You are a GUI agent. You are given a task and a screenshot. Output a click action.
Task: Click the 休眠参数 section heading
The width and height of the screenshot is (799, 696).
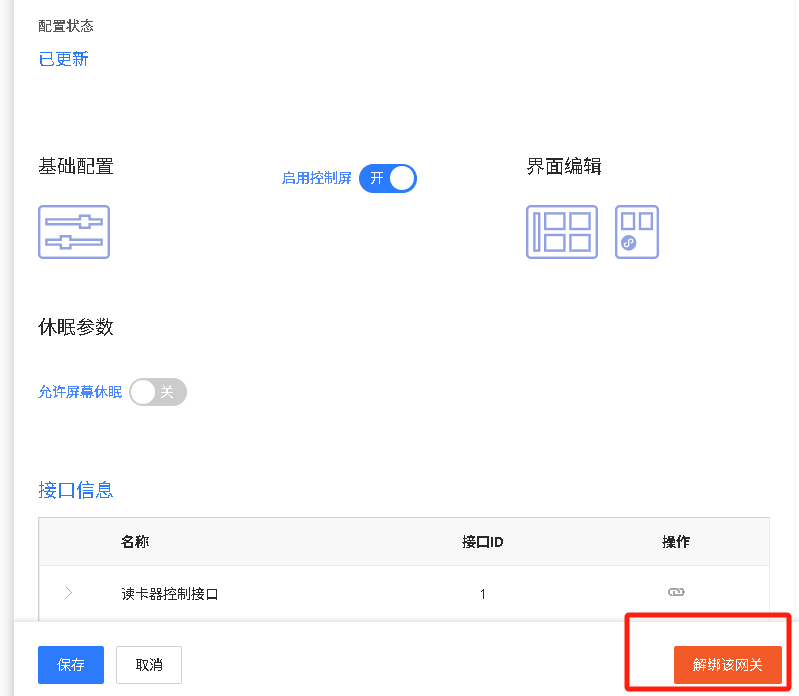pos(76,327)
